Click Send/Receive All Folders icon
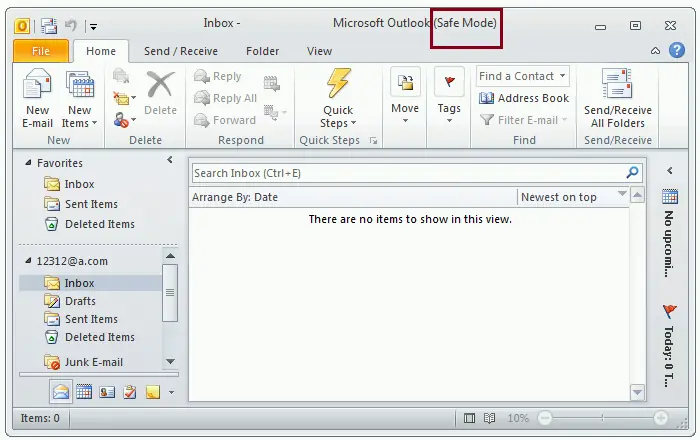This screenshot has width=700, height=440. 617,83
